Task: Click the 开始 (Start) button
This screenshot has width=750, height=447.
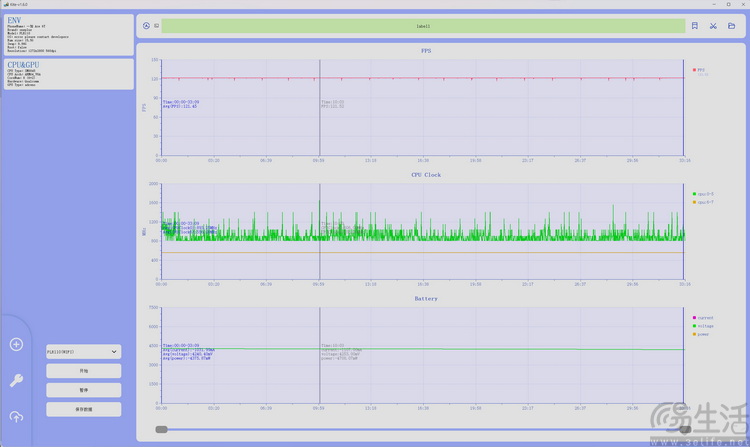Action: 83,371
